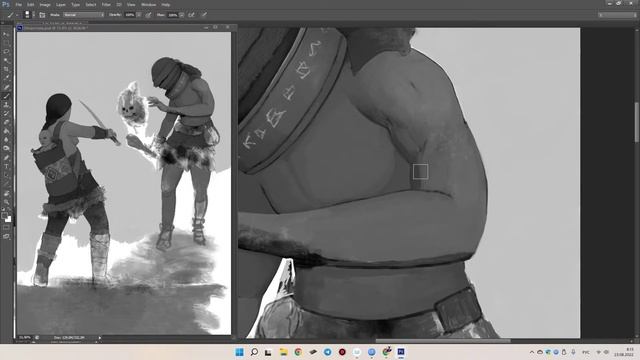Click the main canvas horizontal scrollbar
This screenshot has width=640, height=360.
tap(443, 340)
